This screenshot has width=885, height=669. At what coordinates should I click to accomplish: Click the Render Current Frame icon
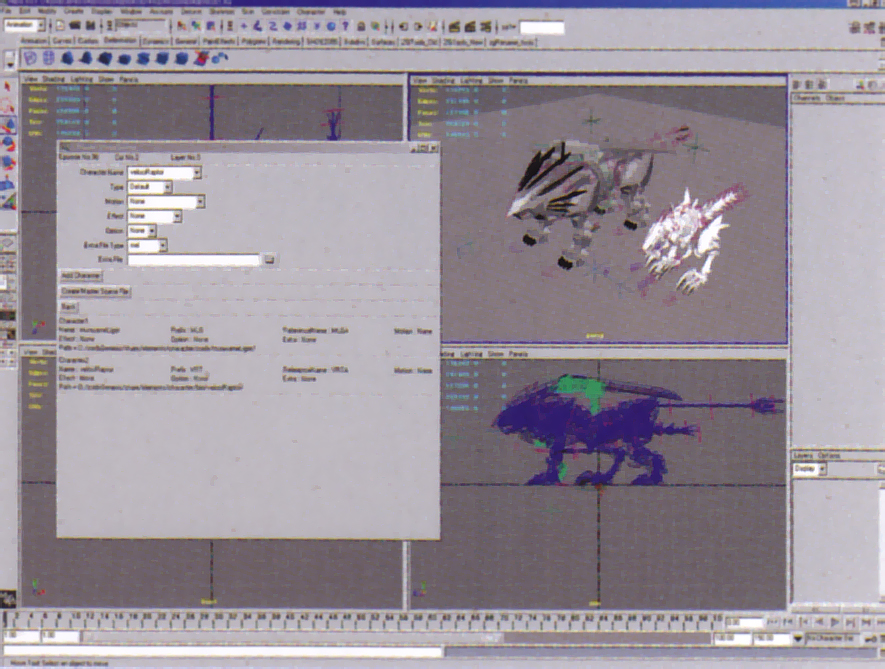(454, 27)
